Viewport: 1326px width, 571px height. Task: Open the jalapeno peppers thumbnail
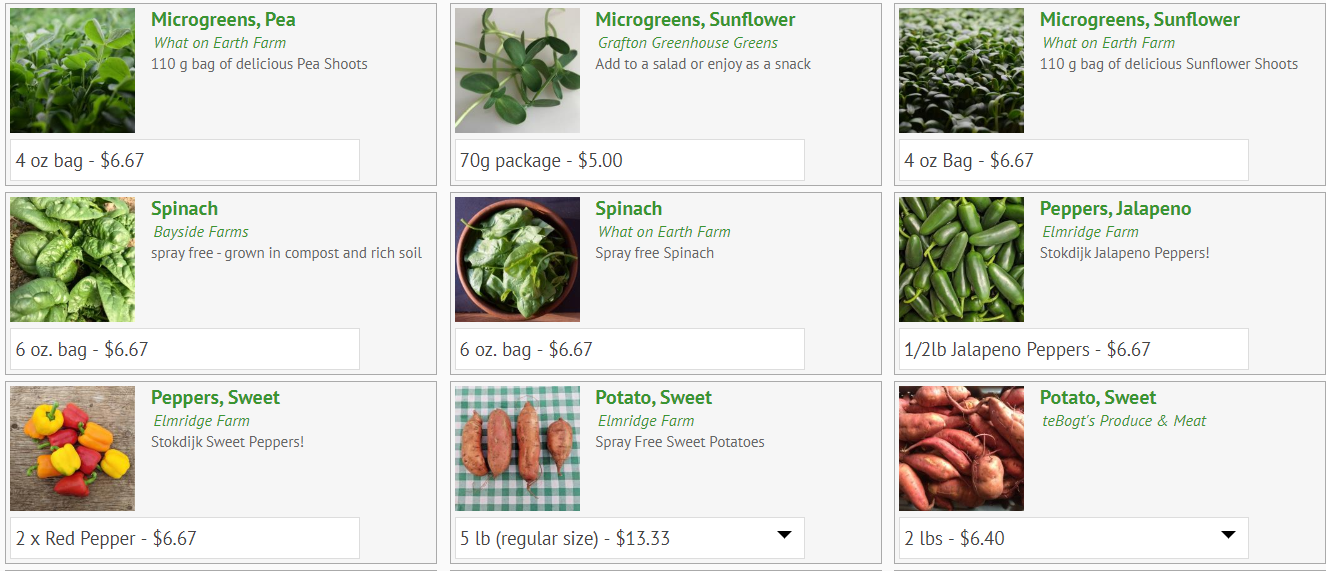coord(961,259)
